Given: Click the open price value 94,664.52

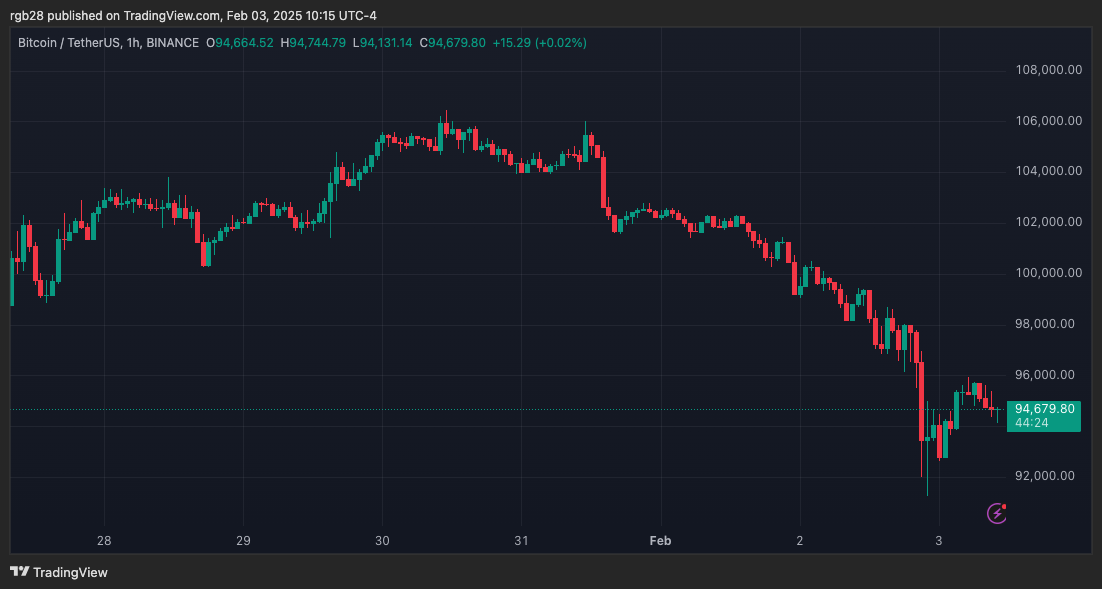Looking at the screenshot, I should coord(240,43).
